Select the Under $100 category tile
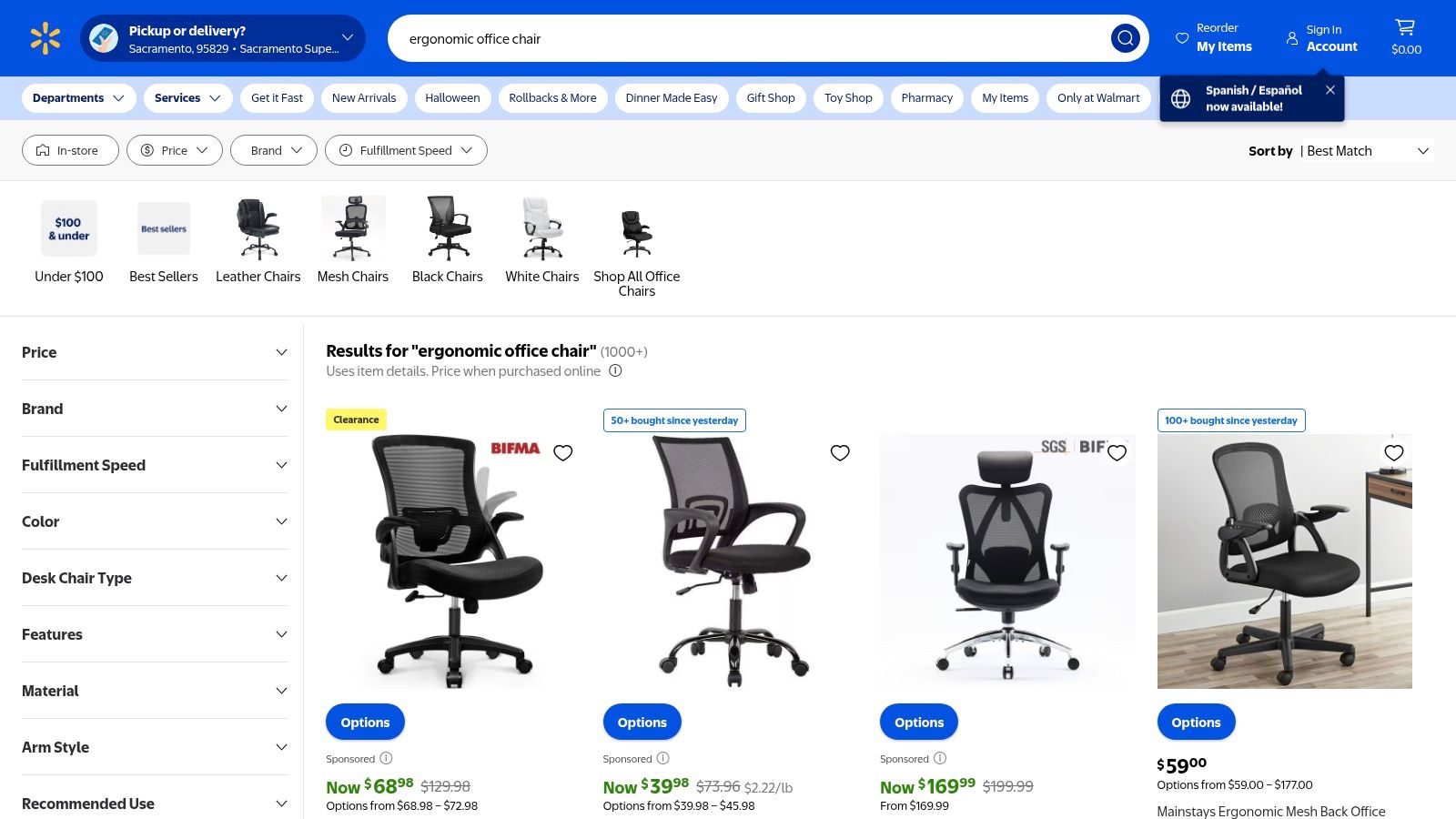Viewport: 1456px width, 819px height. pos(69,241)
